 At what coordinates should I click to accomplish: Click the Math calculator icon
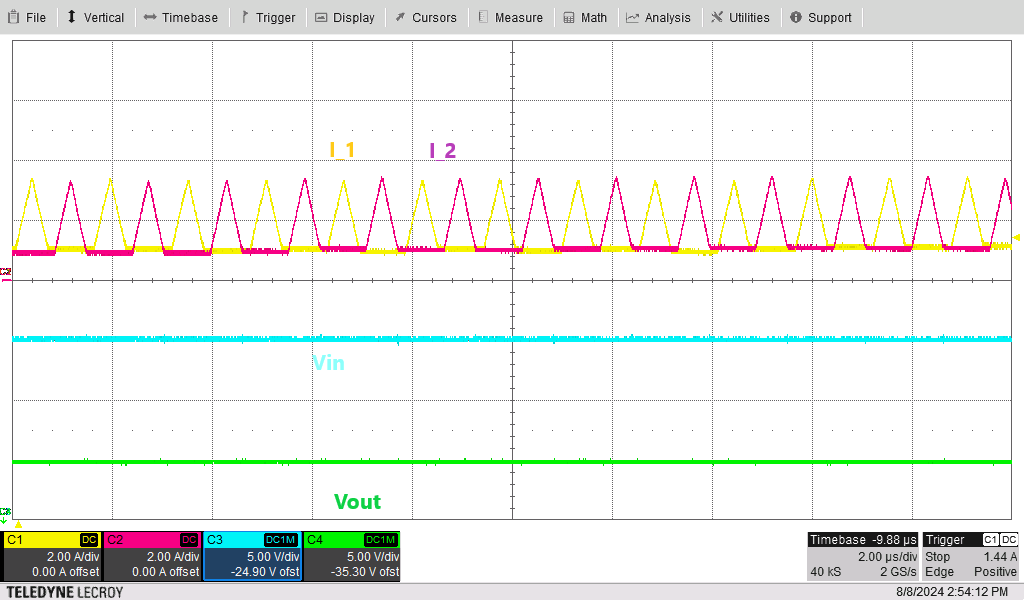(x=569, y=17)
